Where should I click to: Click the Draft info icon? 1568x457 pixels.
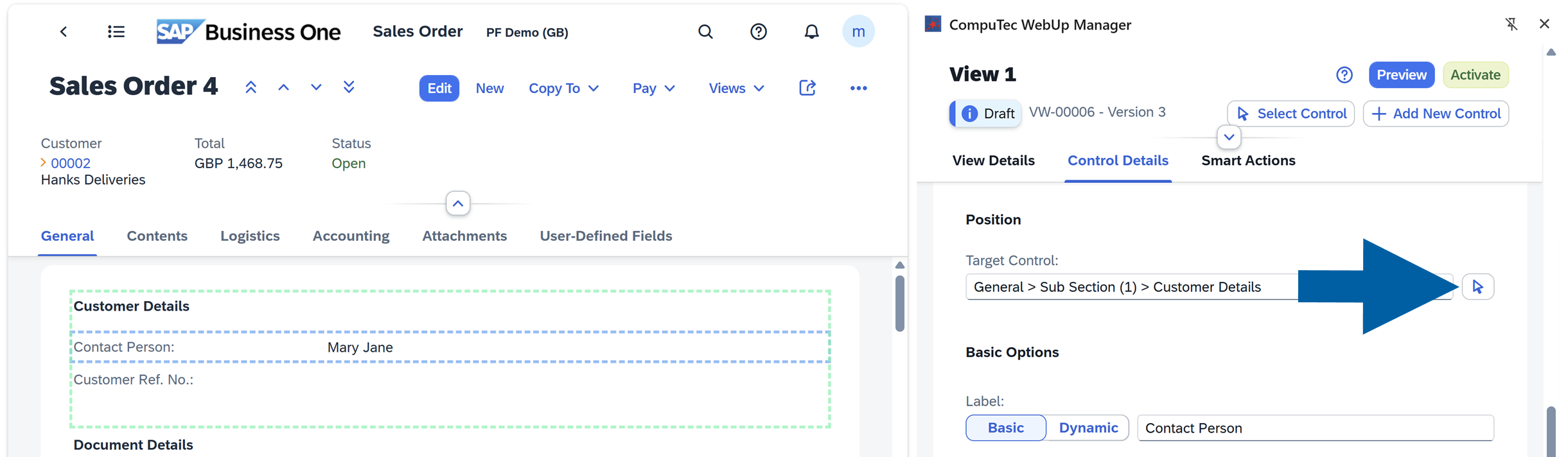[969, 114]
